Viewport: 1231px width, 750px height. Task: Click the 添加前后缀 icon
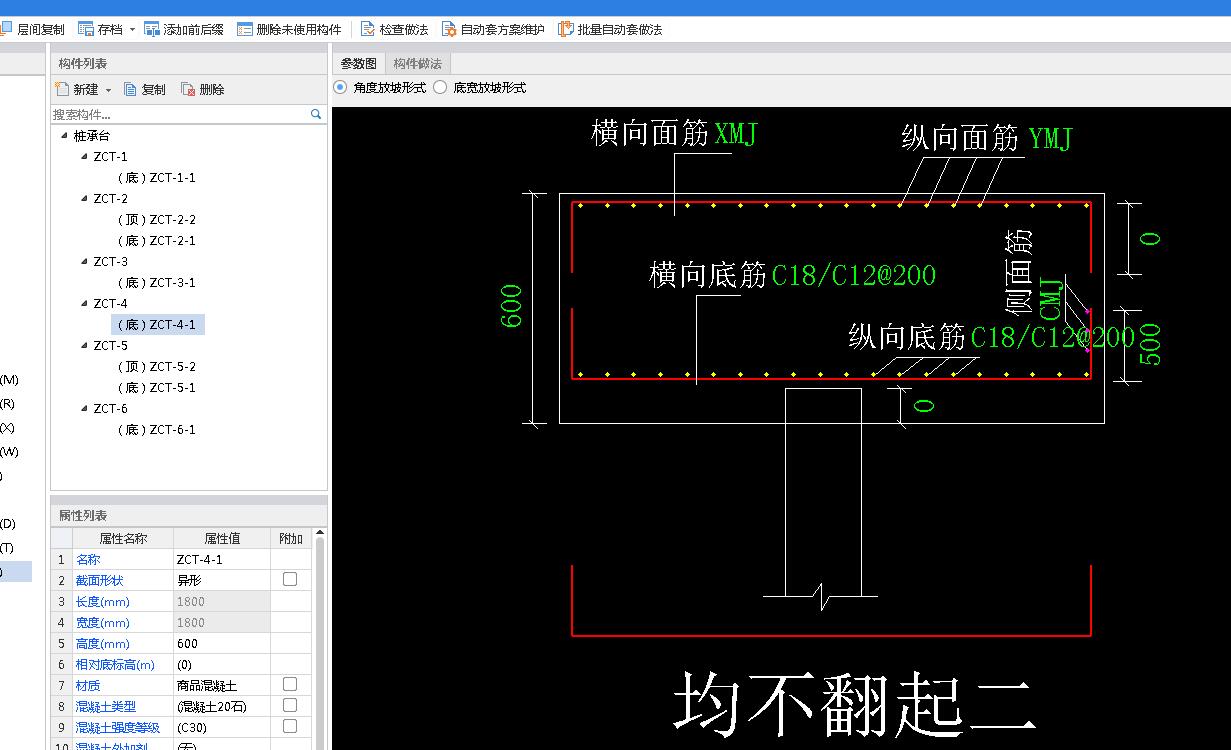[x=152, y=29]
